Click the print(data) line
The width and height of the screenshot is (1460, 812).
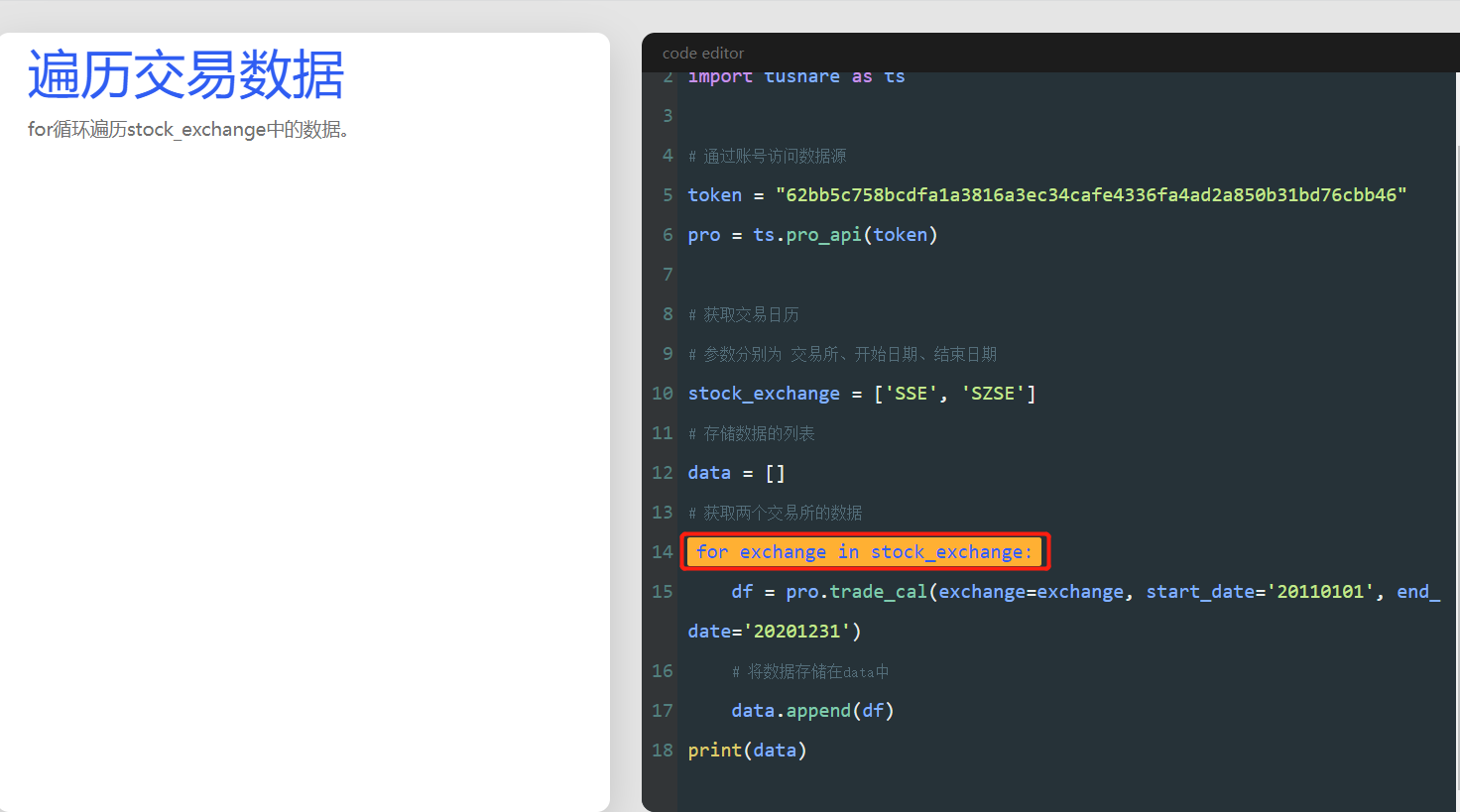coord(747,751)
